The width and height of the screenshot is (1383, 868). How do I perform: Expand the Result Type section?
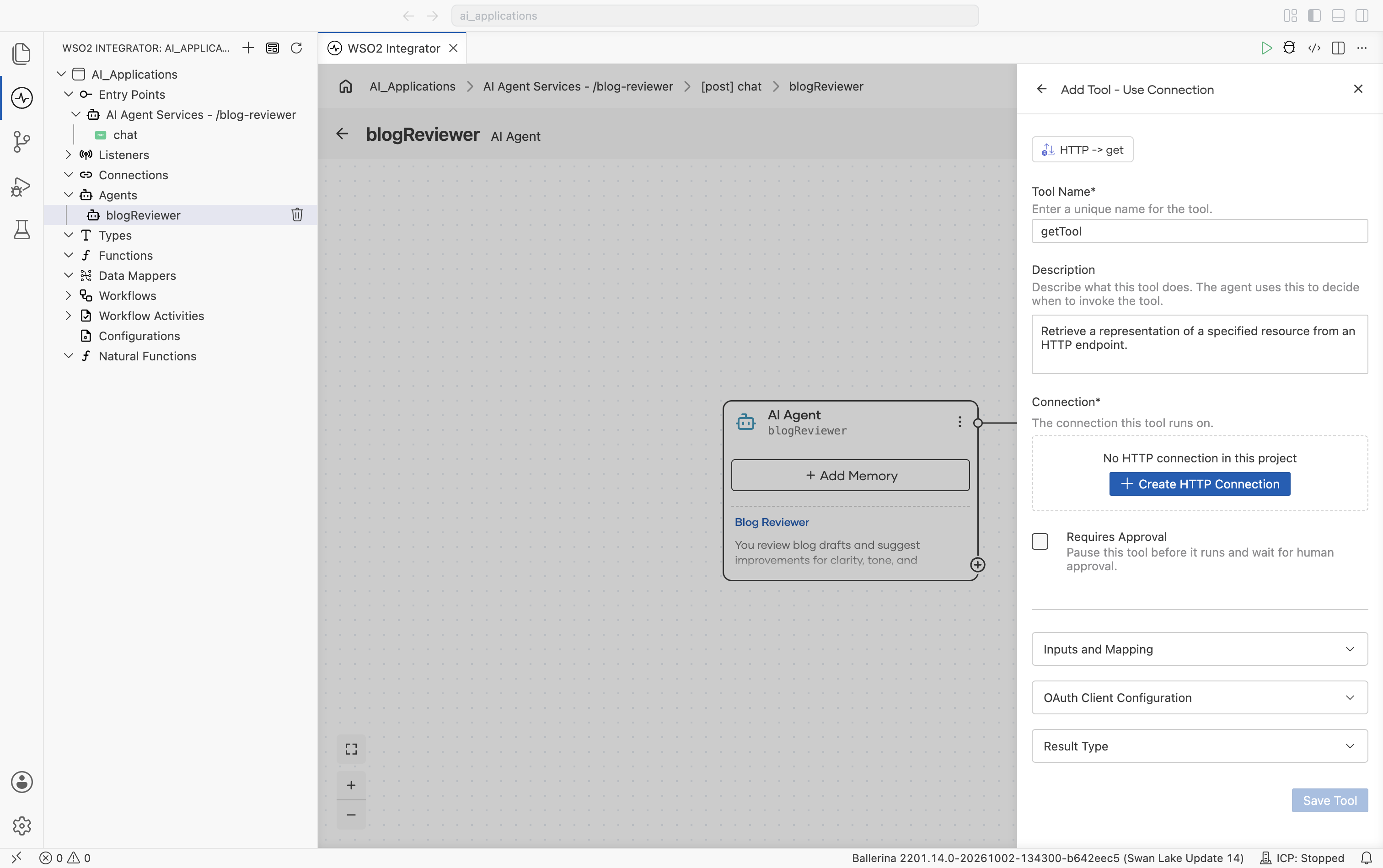click(x=1199, y=746)
